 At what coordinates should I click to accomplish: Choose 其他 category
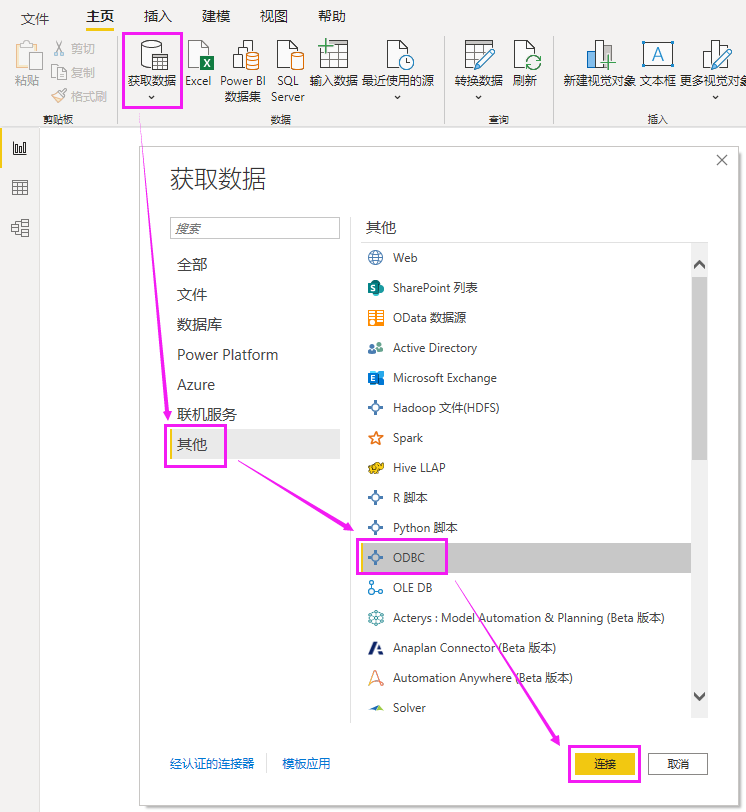[255, 444]
